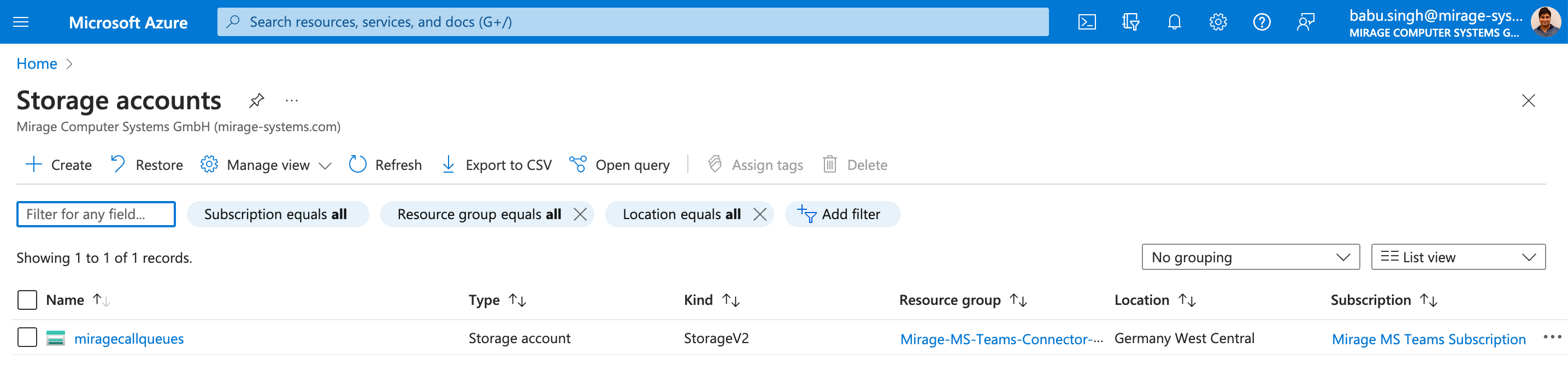Open the Mirage-MS-Teams-Connector resource group link
This screenshot has width=1568, height=371.
coord(1001,339)
